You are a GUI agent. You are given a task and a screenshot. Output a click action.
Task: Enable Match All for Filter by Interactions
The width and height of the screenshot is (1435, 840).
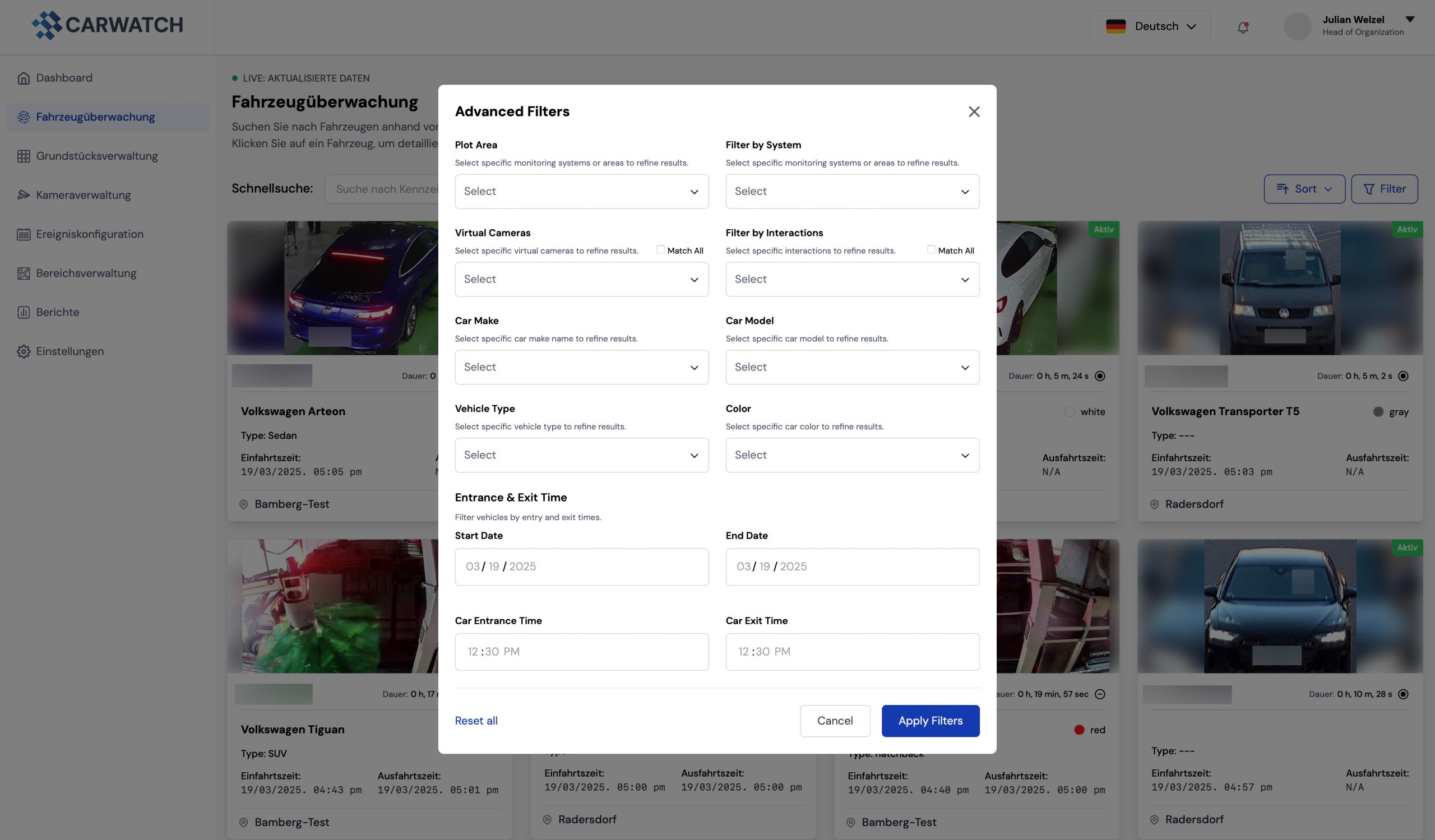[931, 250]
